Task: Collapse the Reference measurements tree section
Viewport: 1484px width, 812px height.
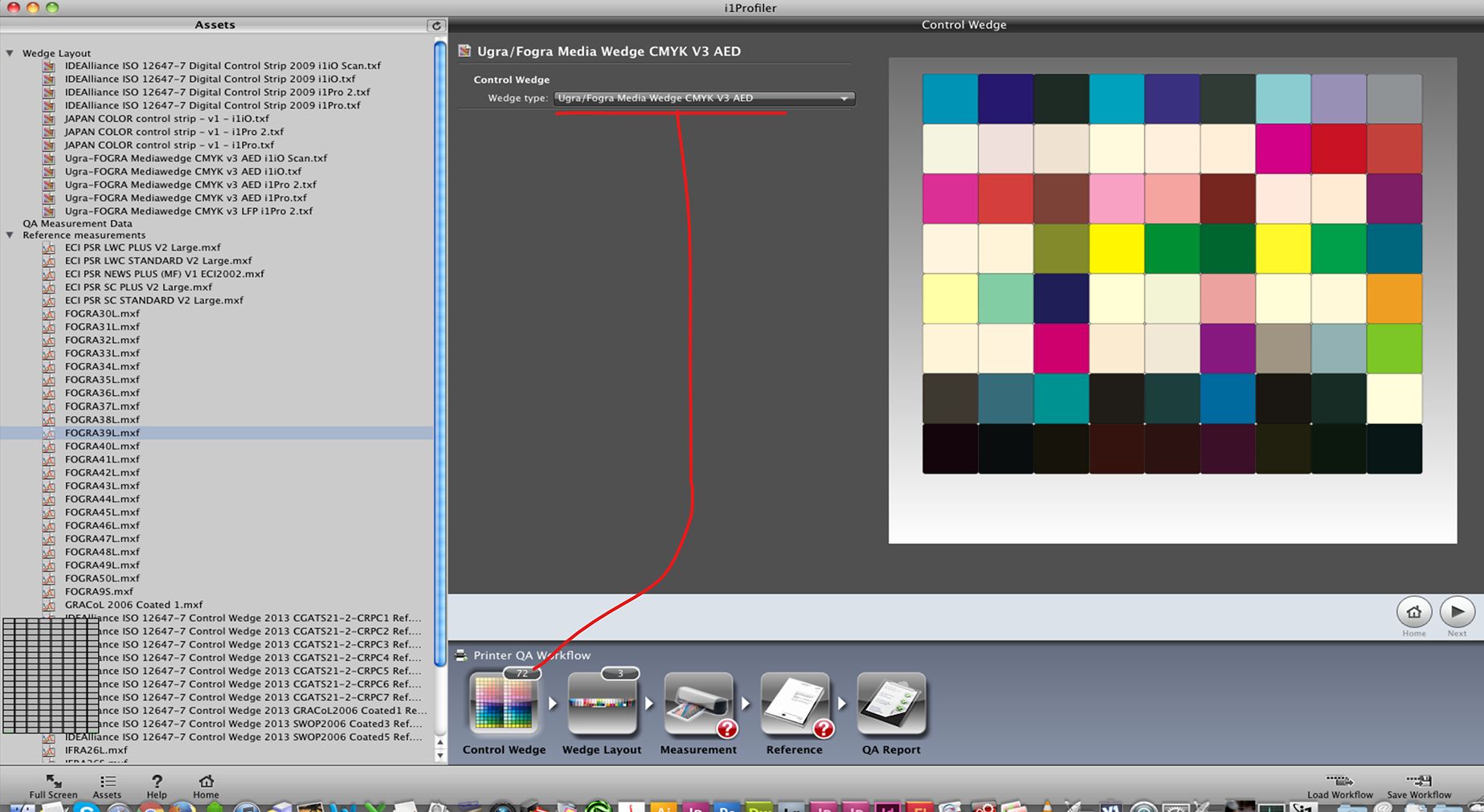Action: (10, 235)
